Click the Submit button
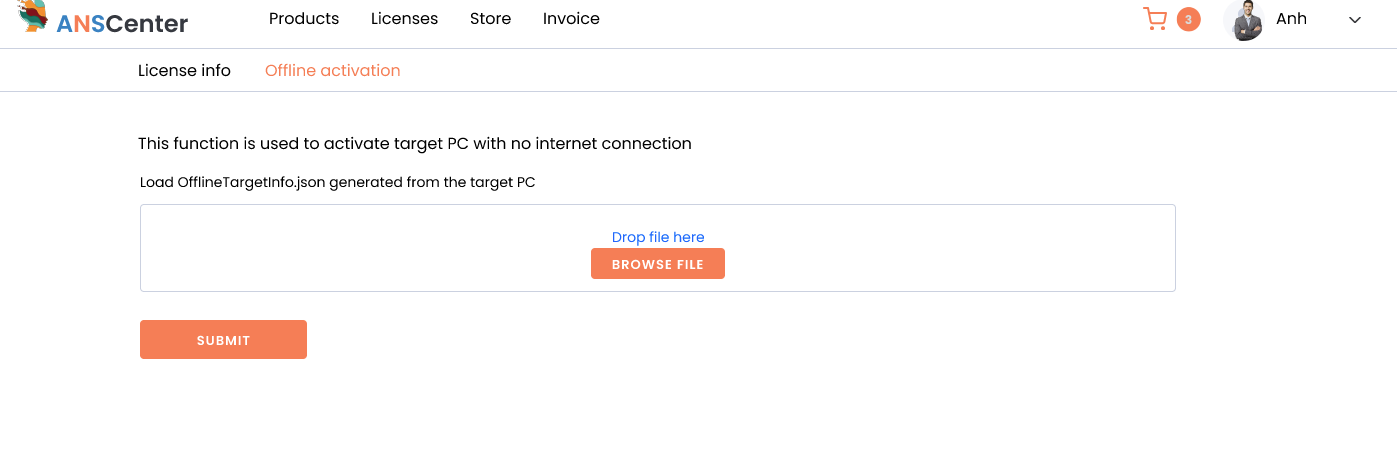The height and width of the screenshot is (473, 1397). click(x=223, y=340)
